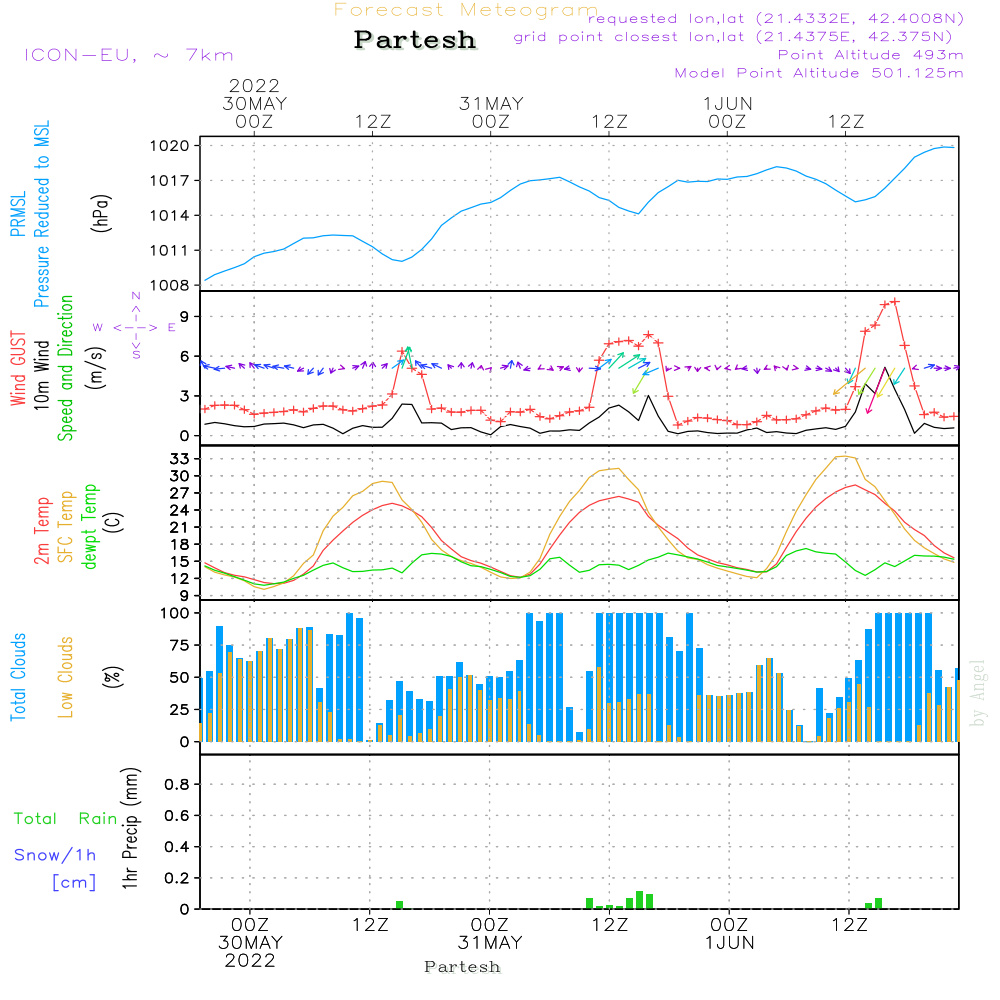Click the tallest green rain bar on 31 May

640,900
